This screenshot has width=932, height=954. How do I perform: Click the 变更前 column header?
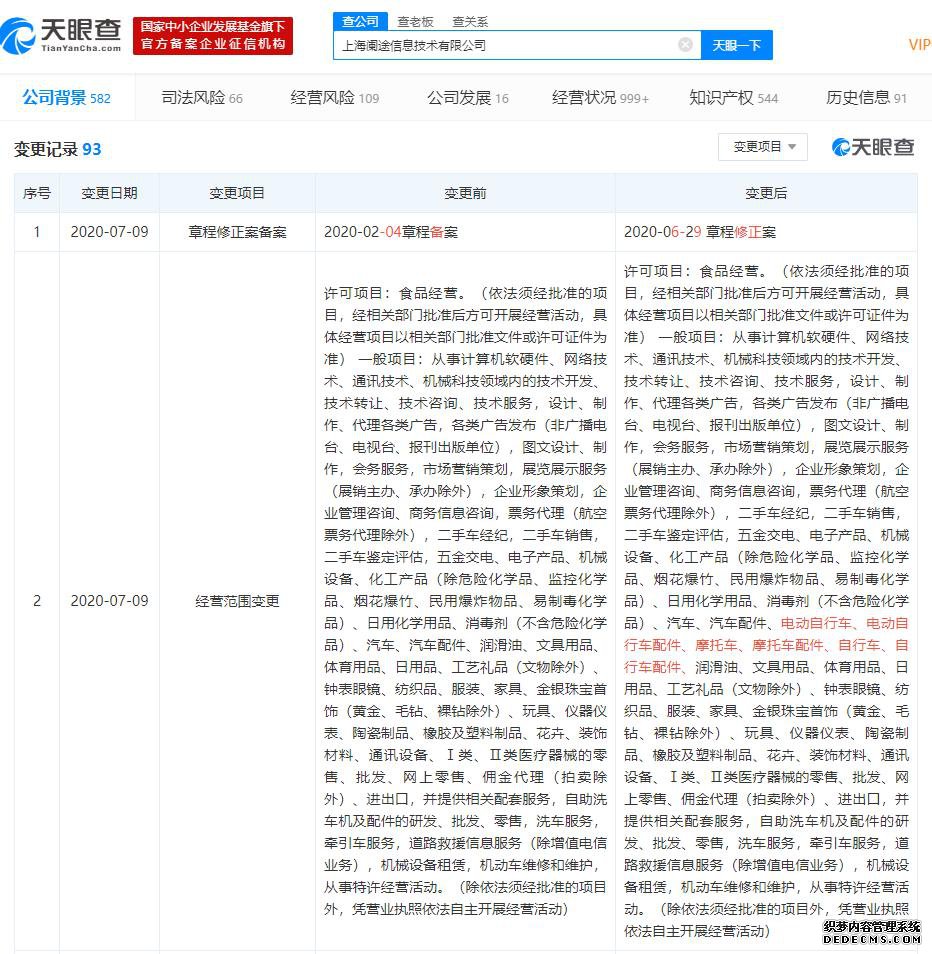point(465,193)
